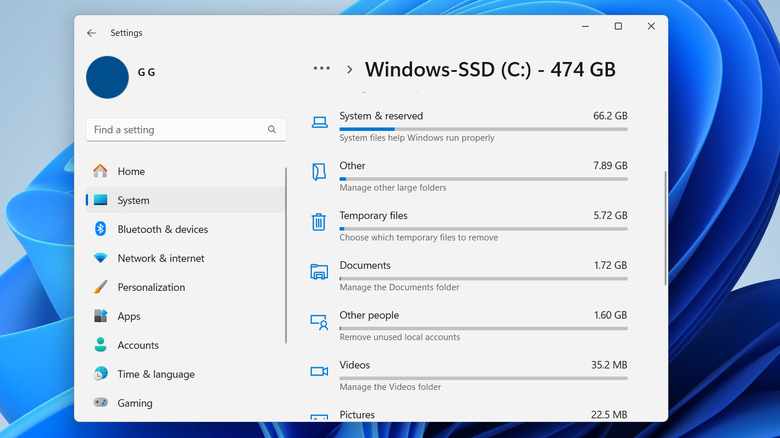780x438 pixels.
Task: Click the System & reserved usage bar
Action: [483, 129]
